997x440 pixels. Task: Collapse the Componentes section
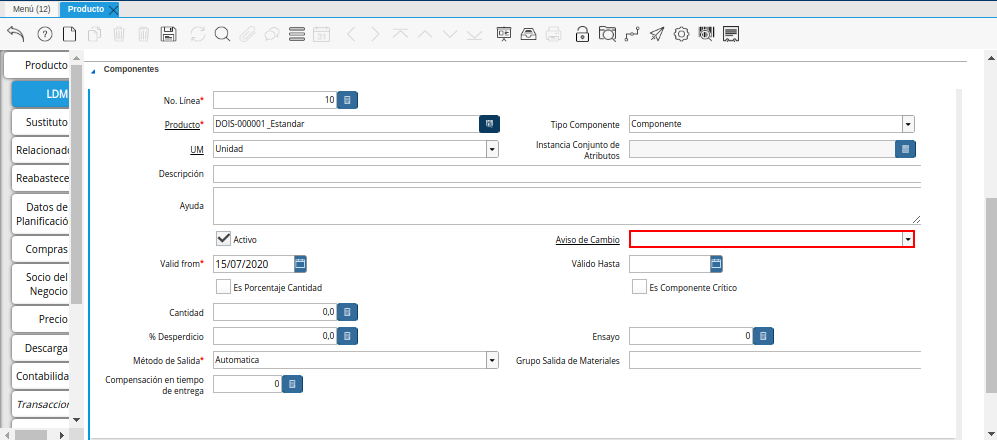point(94,70)
